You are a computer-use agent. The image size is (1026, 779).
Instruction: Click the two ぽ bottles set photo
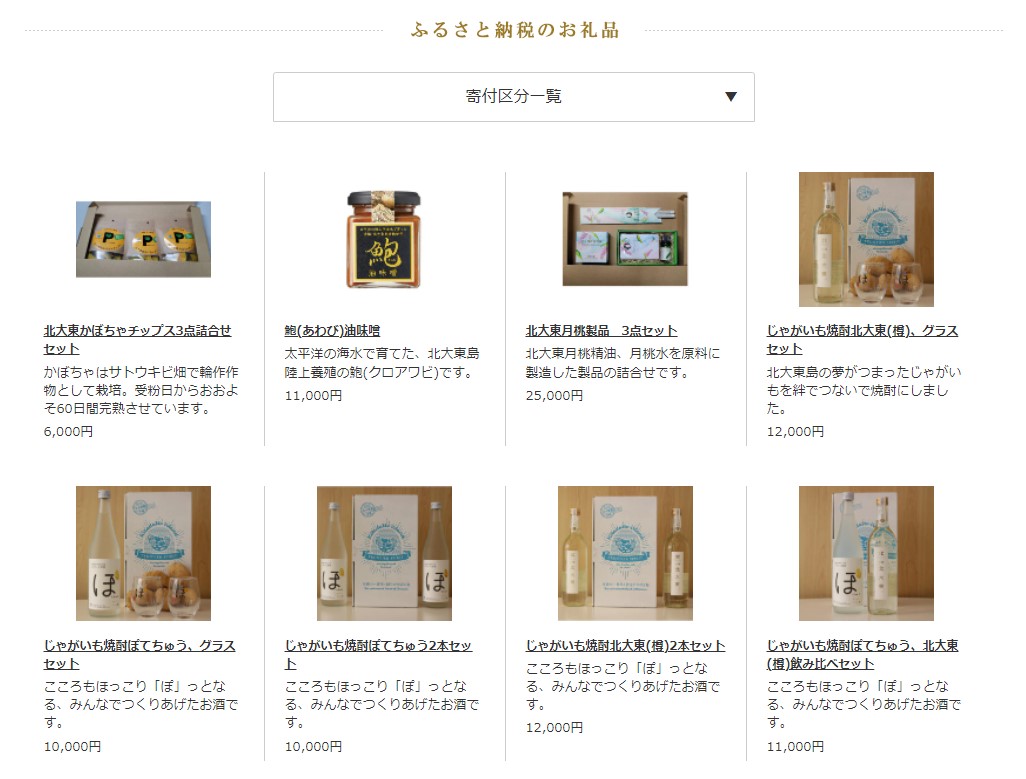point(384,553)
